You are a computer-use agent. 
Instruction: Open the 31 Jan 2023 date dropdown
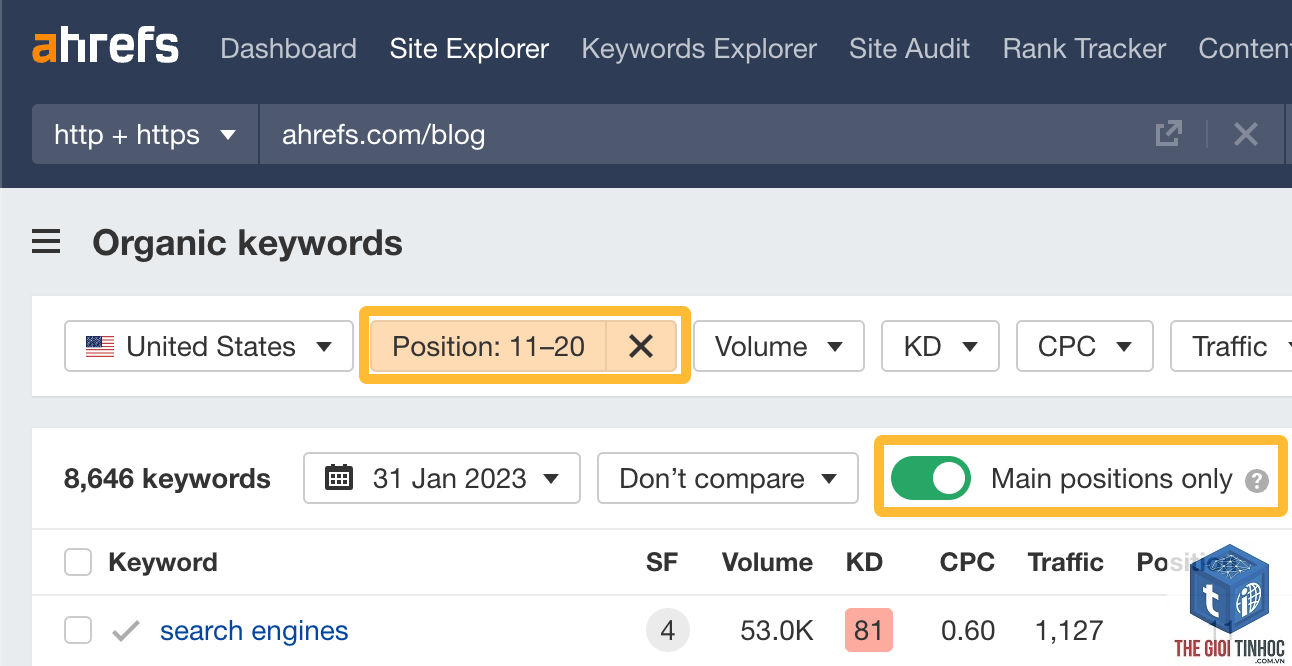[x=442, y=478]
